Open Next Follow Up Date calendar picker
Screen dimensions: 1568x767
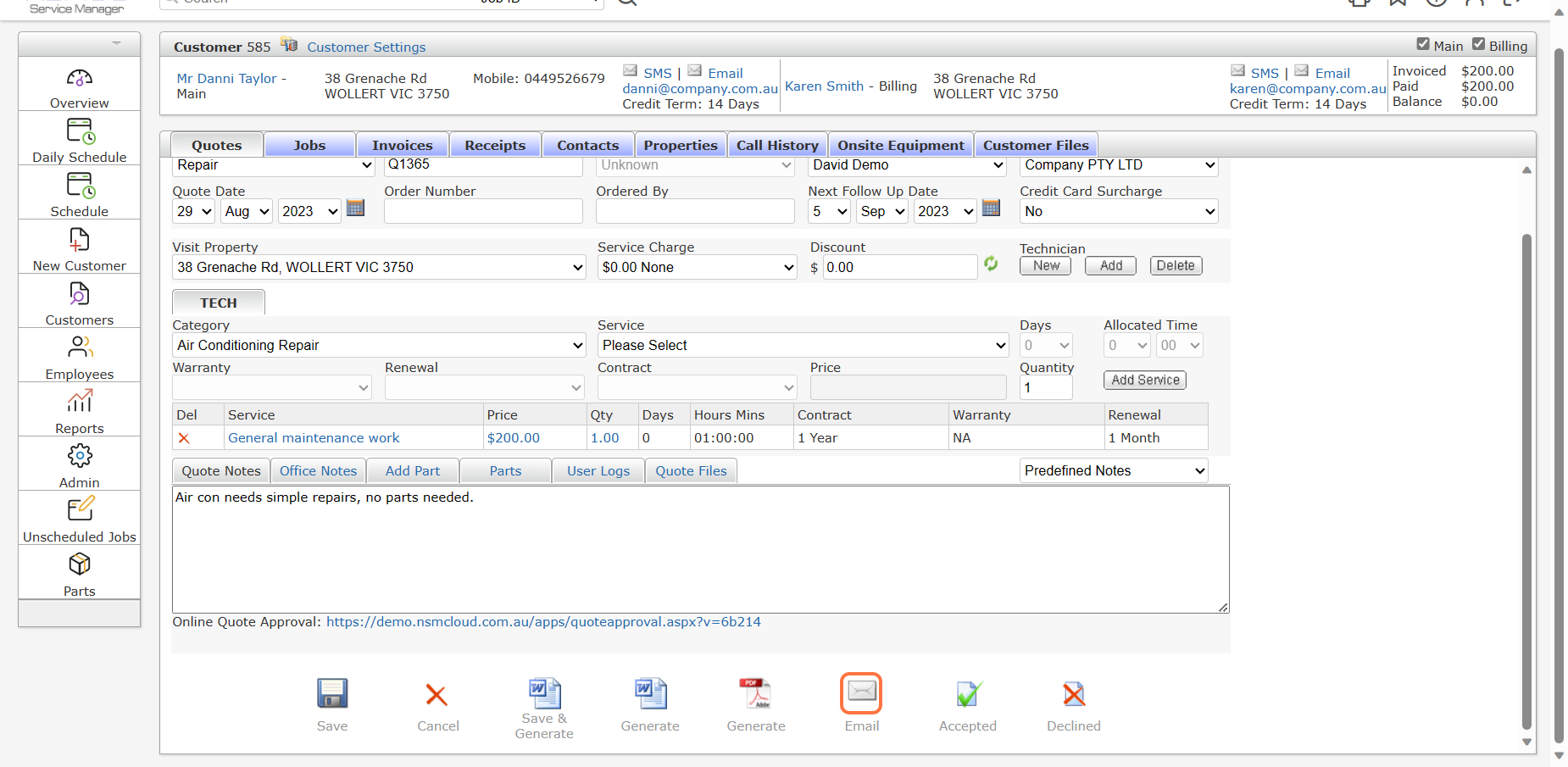(991, 208)
